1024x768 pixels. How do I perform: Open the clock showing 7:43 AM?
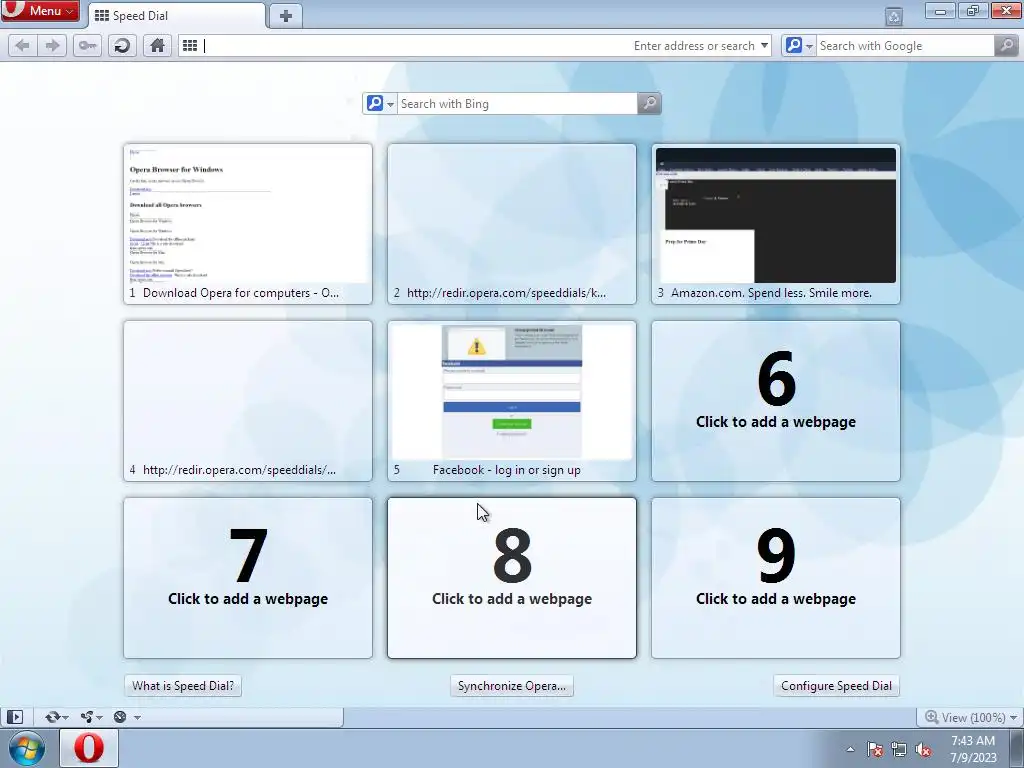tap(973, 749)
